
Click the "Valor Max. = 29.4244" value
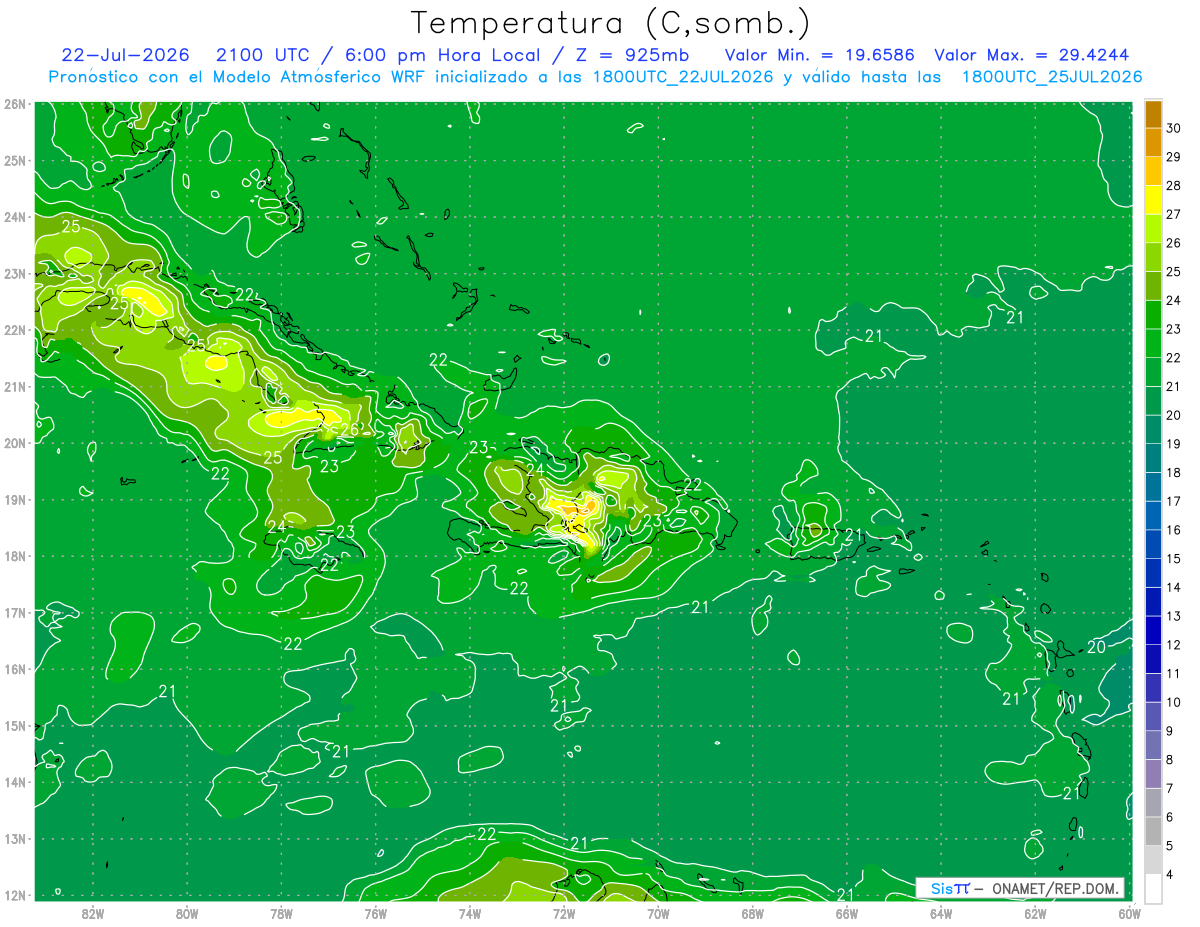coord(1034,54)
